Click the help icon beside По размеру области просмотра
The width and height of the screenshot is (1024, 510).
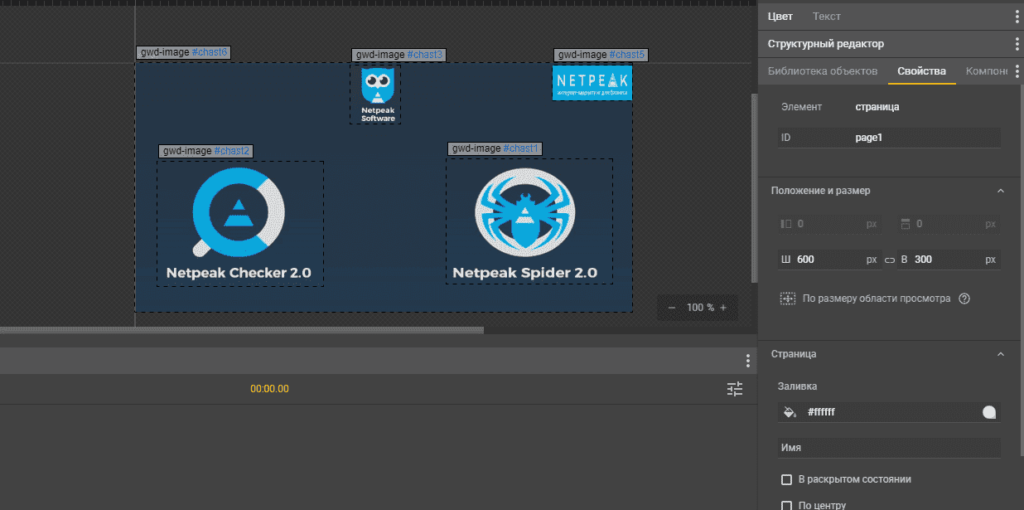tap(964, 298)
